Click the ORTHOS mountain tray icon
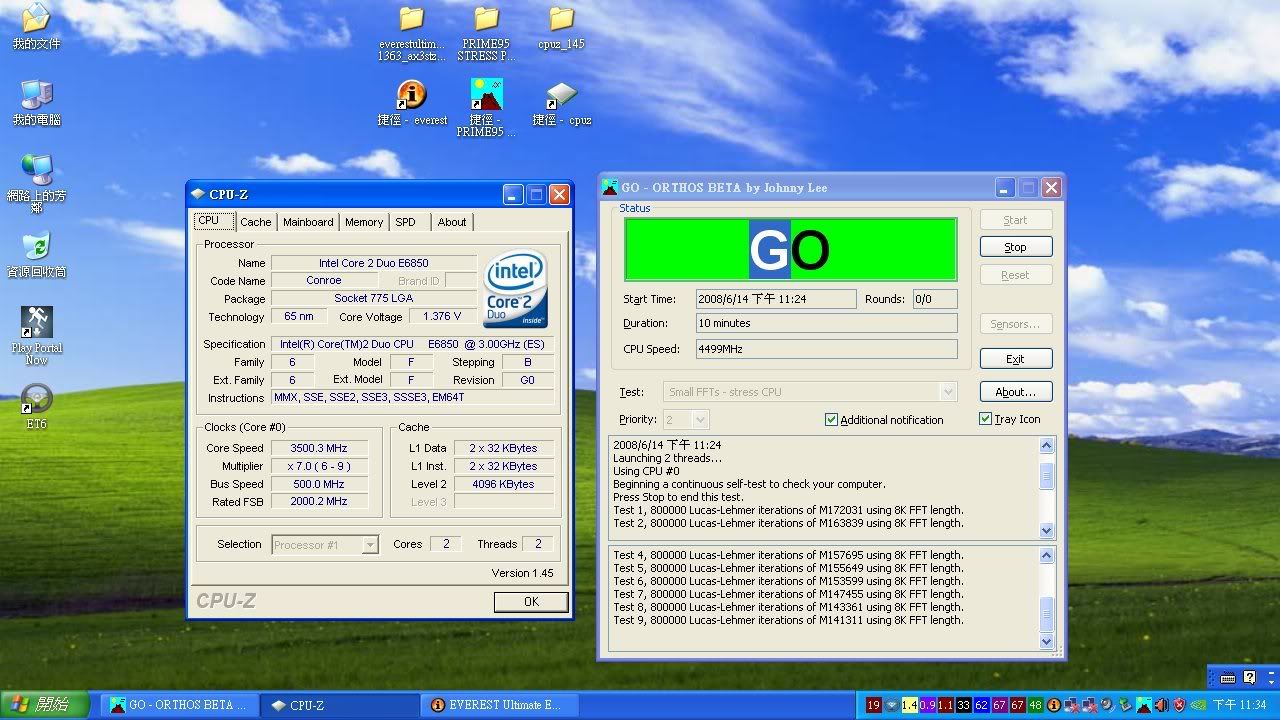Image resolution: width=1280 pixels, height=720 pixels. click(1143, 705)
